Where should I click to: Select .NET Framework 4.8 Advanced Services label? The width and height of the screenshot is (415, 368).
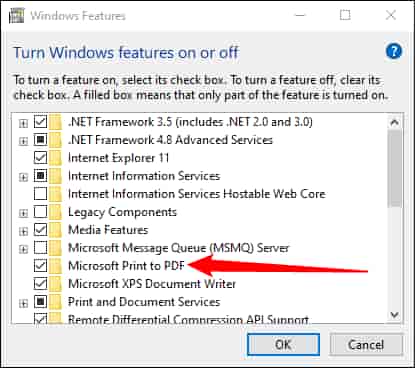coord(170,140)
